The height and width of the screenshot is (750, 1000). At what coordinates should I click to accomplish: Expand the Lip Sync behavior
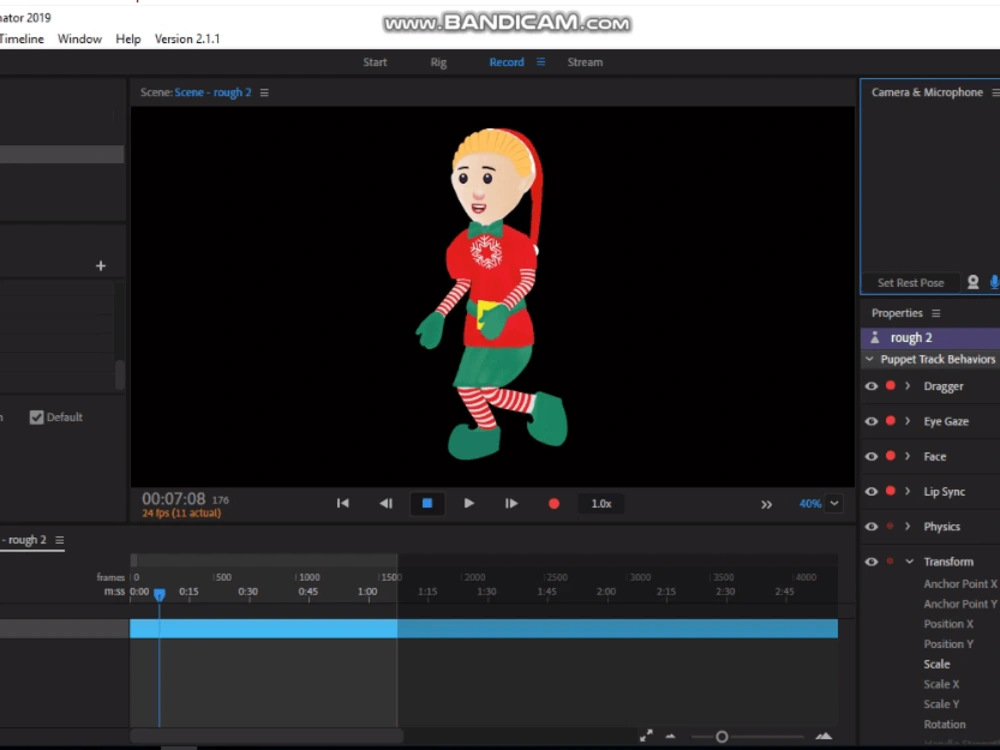tap(908, 491)
